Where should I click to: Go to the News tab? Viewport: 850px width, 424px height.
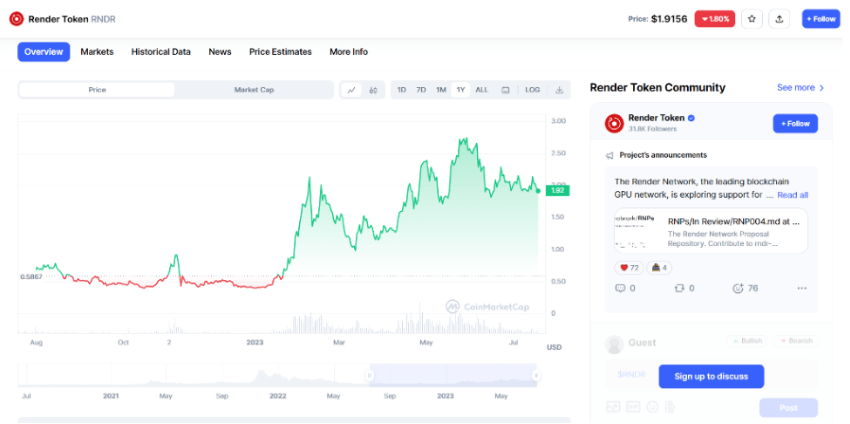coord(220,52)
